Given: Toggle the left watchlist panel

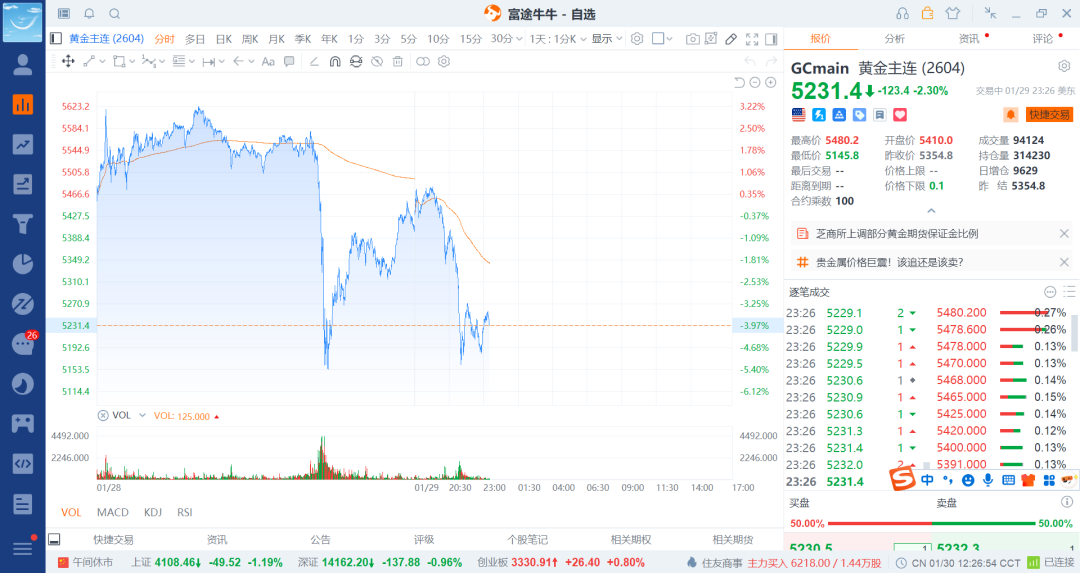Looking at the screenshot, I should click(56, 39).
